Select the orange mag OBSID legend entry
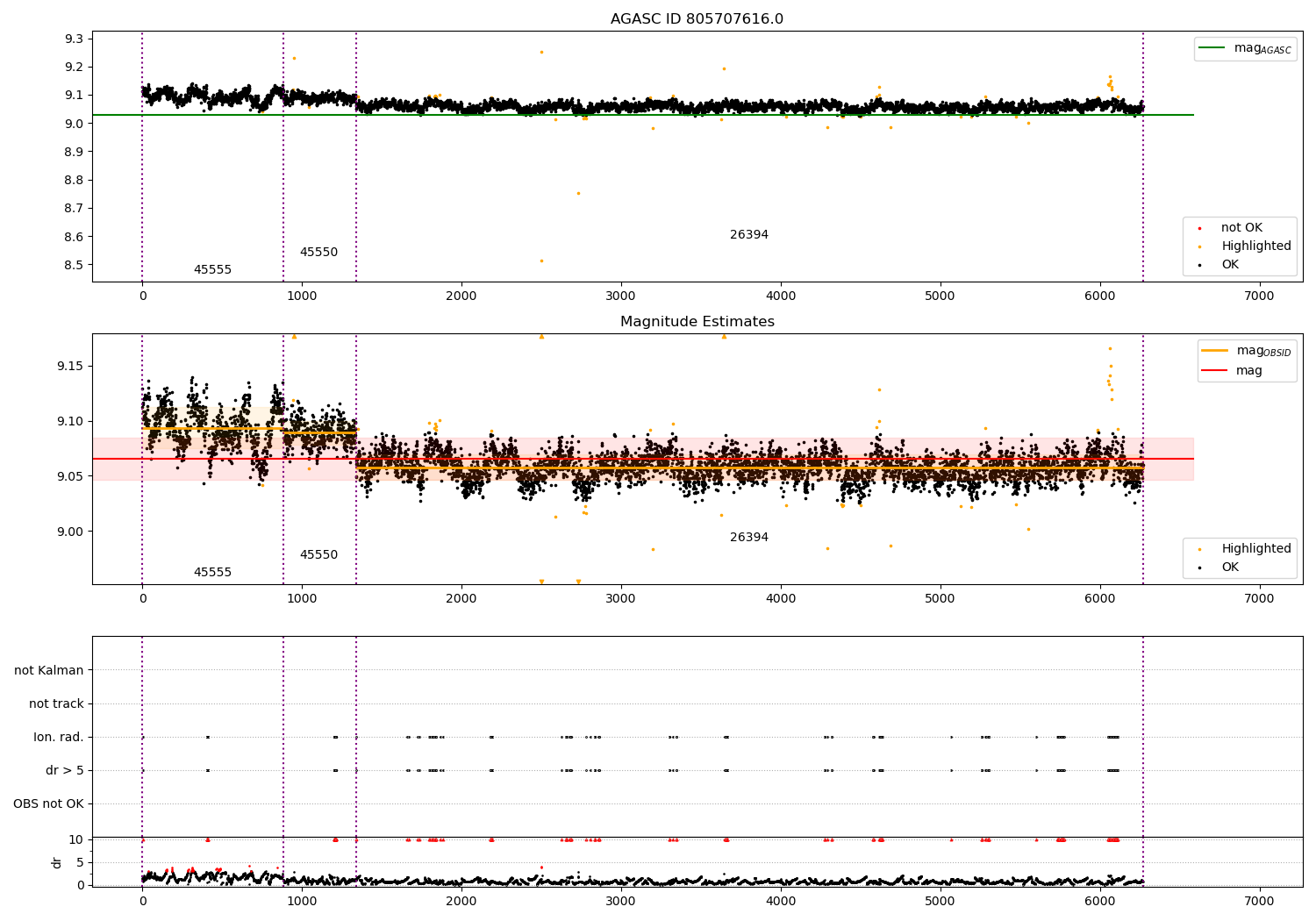1316x921 pixels. (1247, 351)
